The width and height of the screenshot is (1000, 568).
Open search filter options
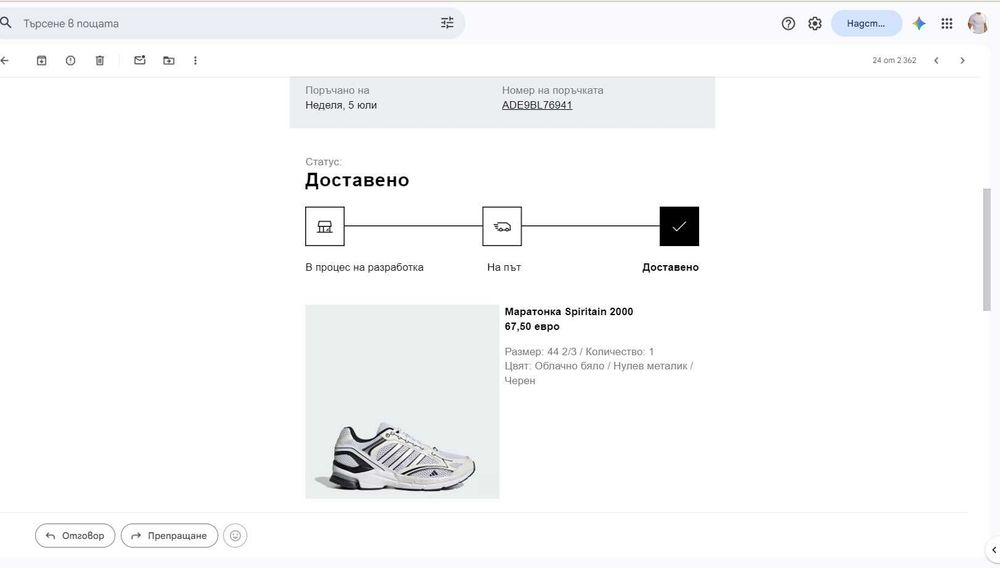[x=447, y=23]
